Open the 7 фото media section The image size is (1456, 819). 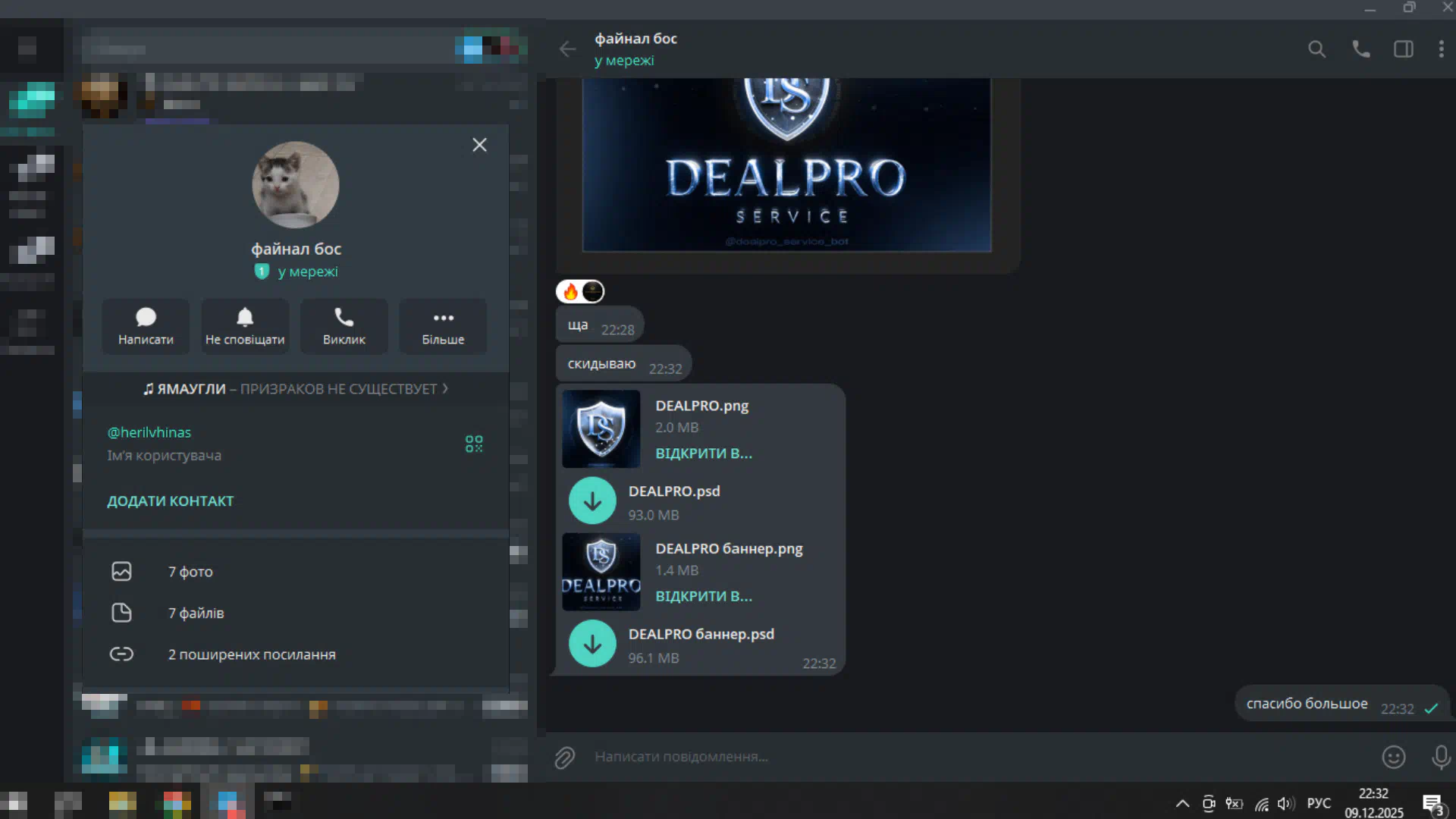click(x=190, y=572)
